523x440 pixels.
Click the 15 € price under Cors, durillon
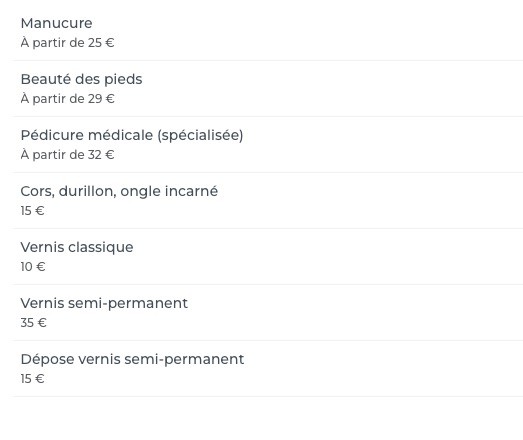[x=32, y=211]
